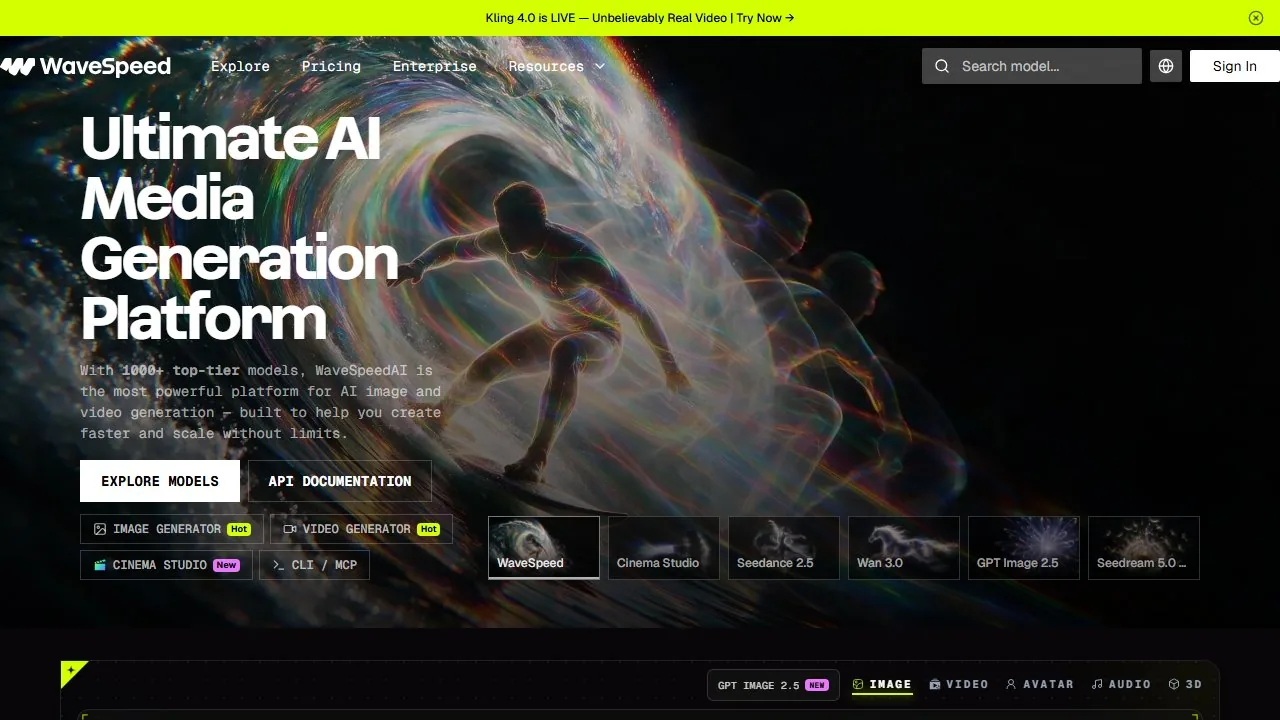The image size is (1280, 720).
Task: Click the WaveSpeed logo
Action: click(x=86, y=66)
